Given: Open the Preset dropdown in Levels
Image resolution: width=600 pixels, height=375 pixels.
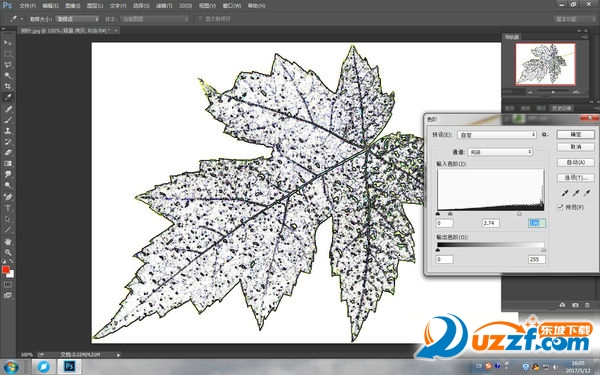Looking at the screenshot, I should [x=497, y=135].
